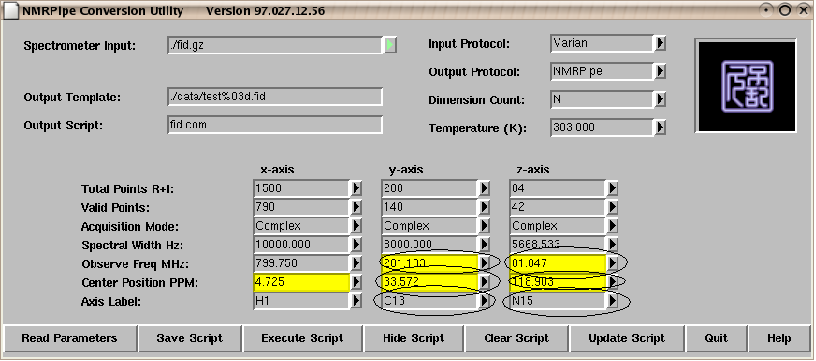Open z-axis Observe Freq MHz arrow

click(612, 263)
